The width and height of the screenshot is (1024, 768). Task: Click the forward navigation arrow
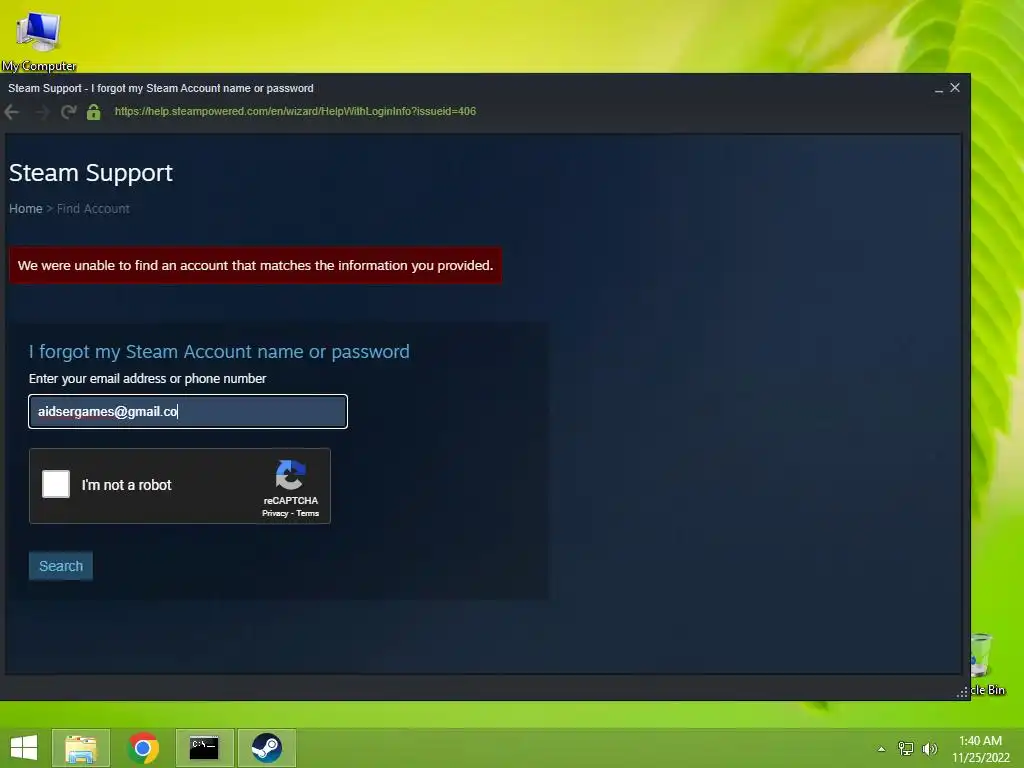40,112
